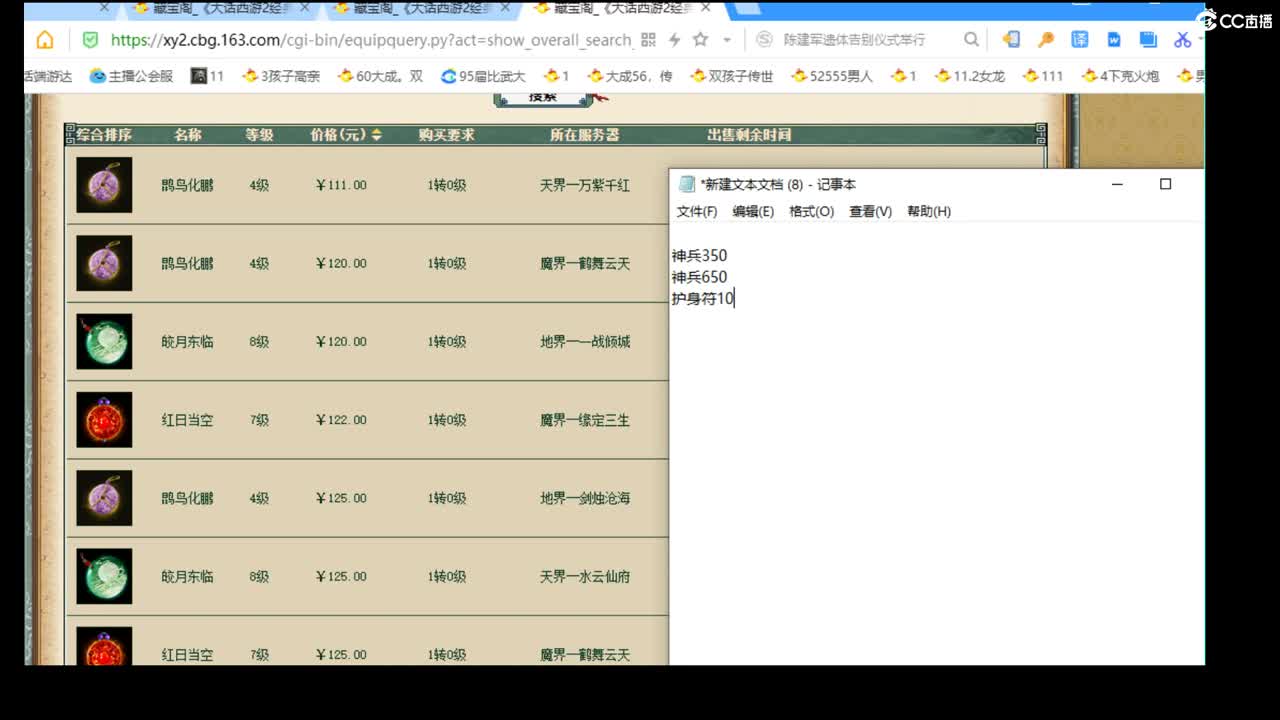This screenshot has width=1280, height=720.
Task: Click the address bar URL xy2.cbg.163.com
Action: [x=371, y=40]
